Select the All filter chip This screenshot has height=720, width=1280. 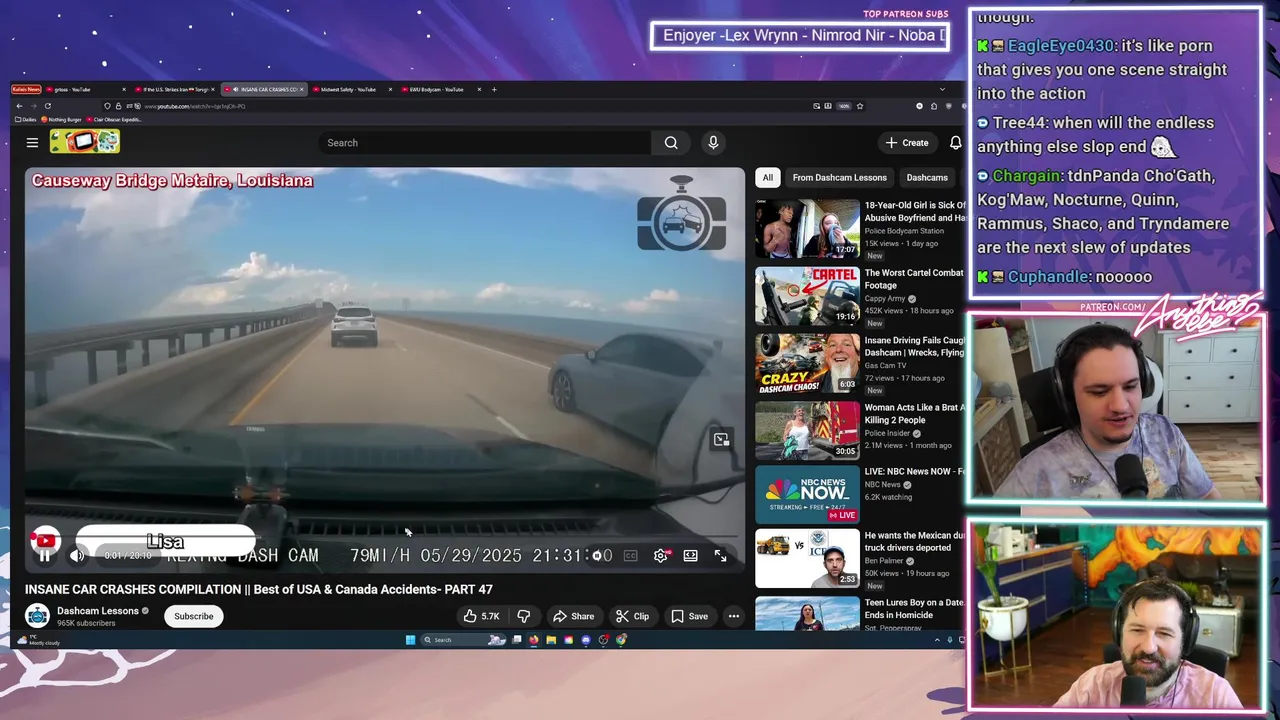click(x=768, y=178)
